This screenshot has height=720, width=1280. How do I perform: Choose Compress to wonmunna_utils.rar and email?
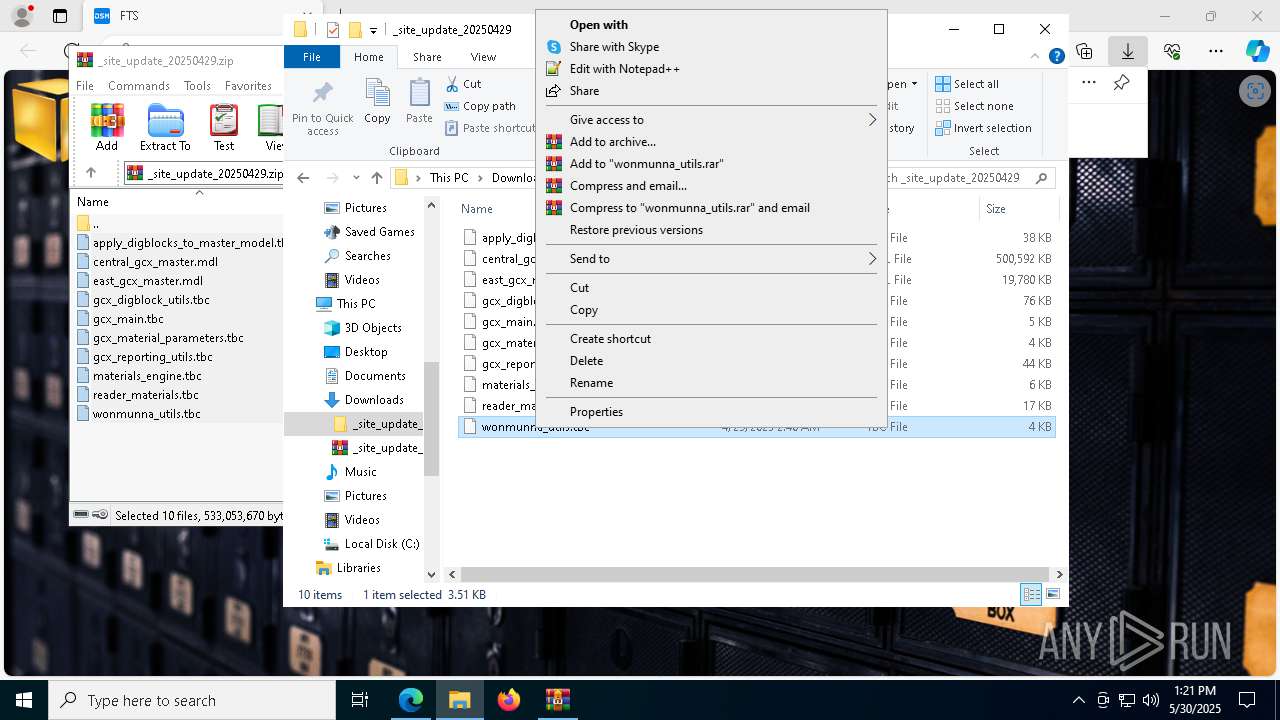[x=711, y=208]
